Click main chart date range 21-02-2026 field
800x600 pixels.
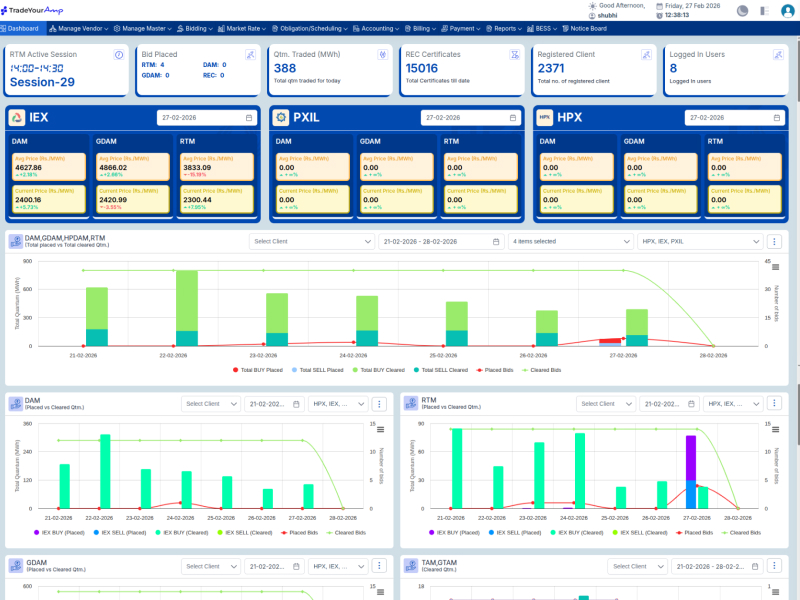441,242
